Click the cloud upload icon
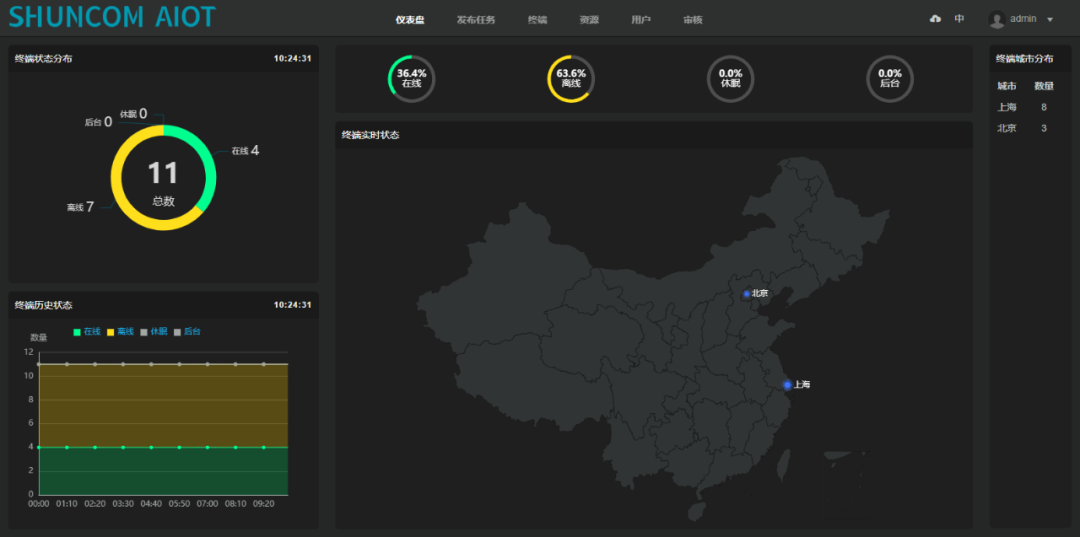The height and width of the screenshot is (537, 1080). click(x=935, y=19)
